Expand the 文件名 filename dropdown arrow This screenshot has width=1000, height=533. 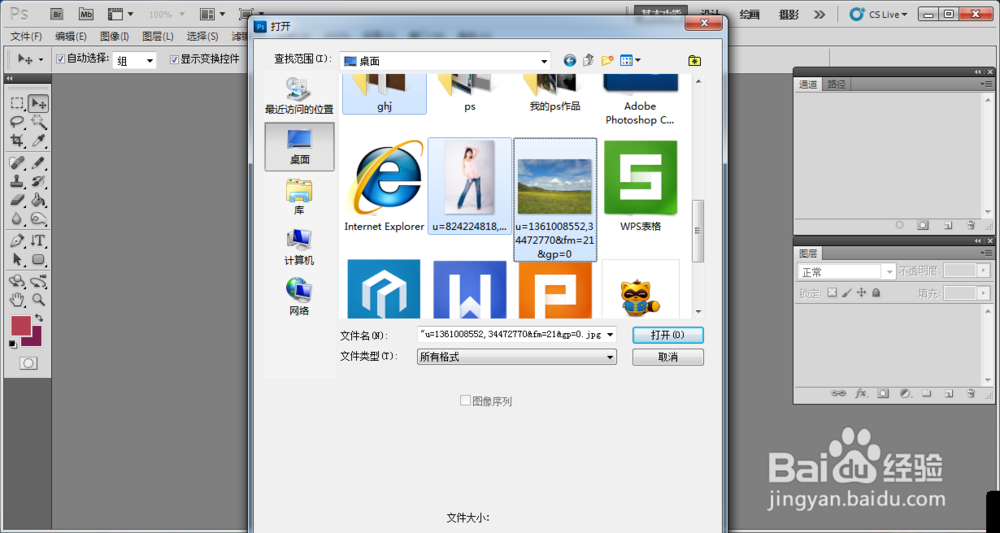(611, 335)
